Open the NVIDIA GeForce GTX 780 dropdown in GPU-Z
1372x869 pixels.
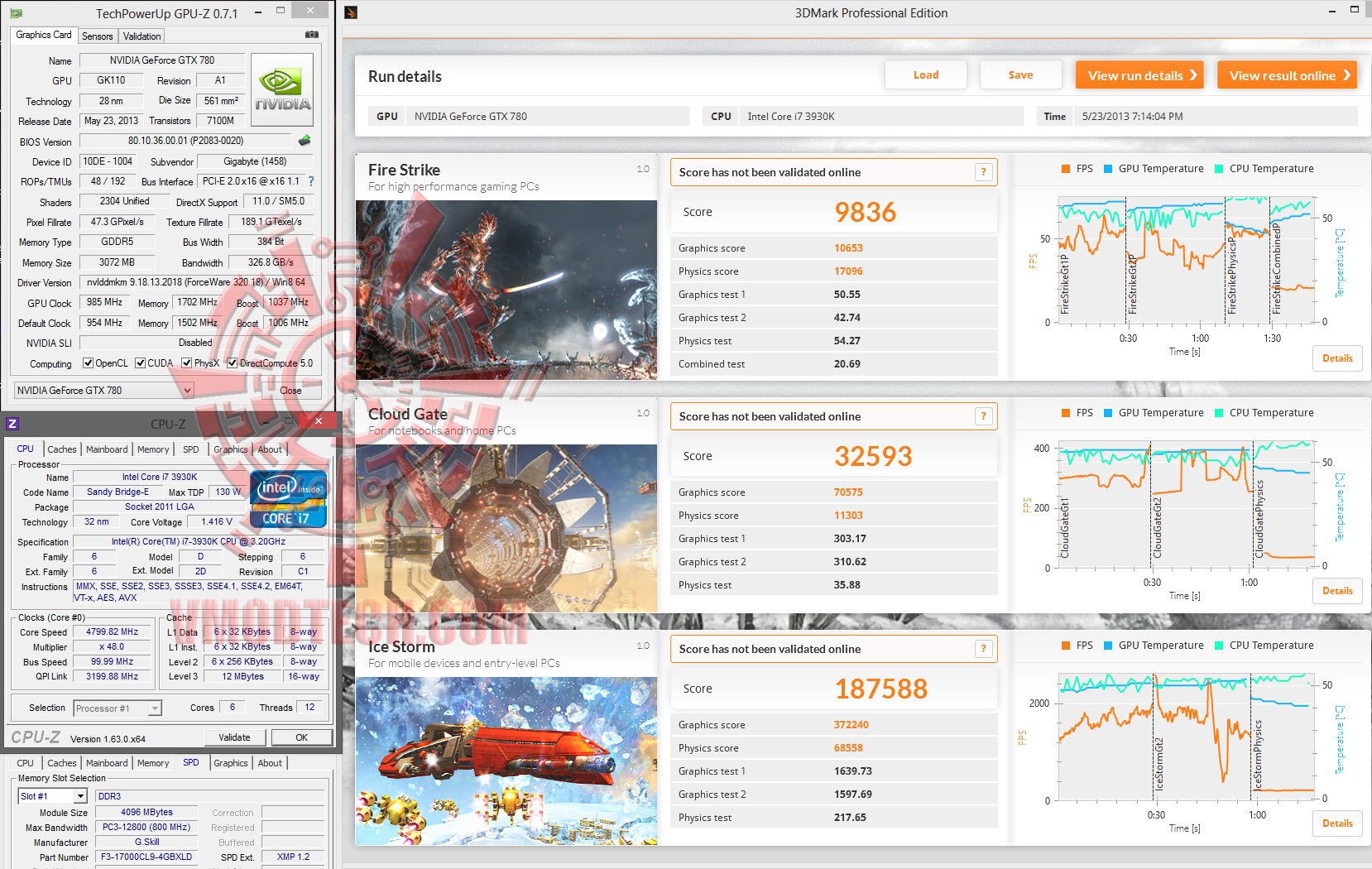(104, 391)
